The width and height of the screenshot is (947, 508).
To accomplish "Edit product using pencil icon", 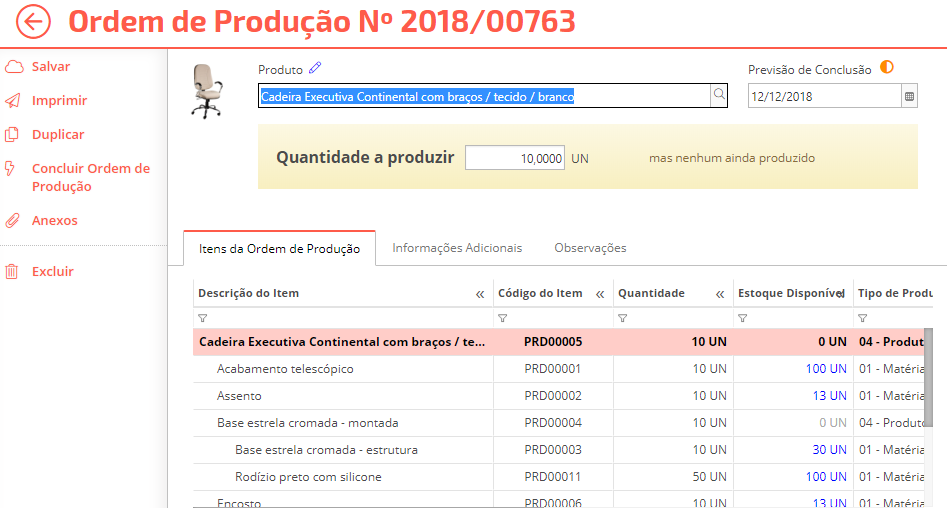I will [315, 68].
